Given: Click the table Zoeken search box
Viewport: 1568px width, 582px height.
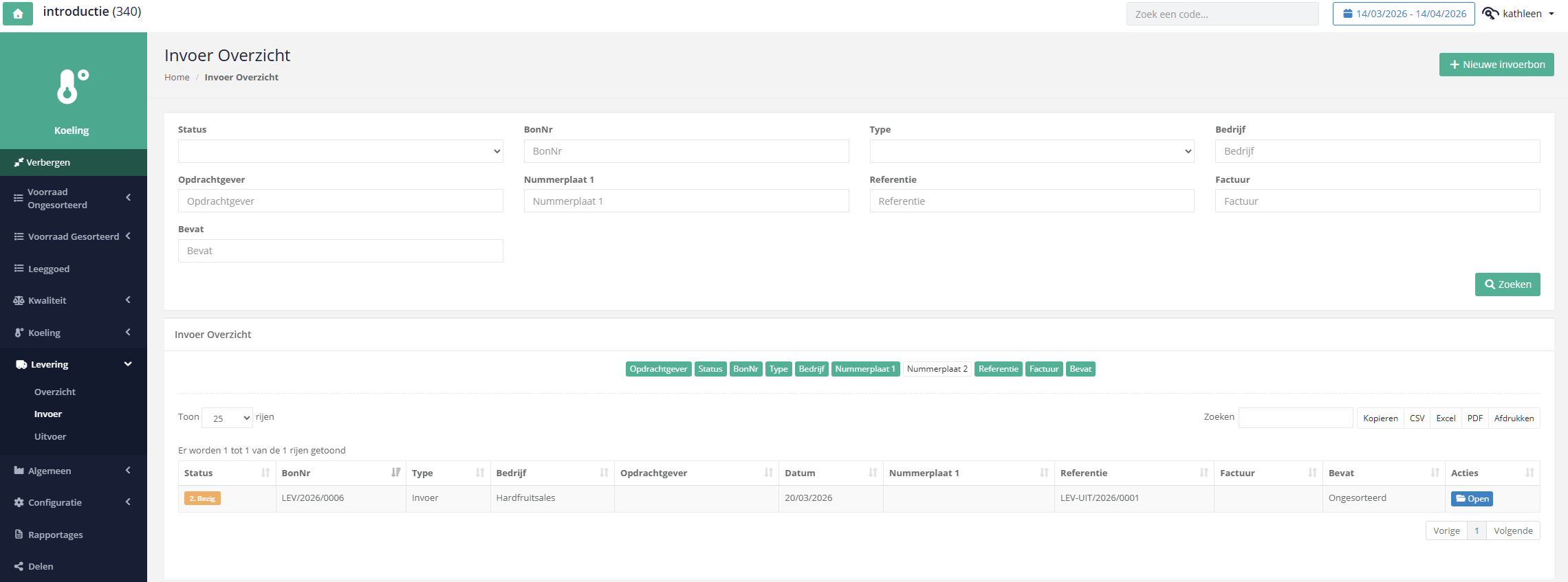Looking at the screenshot, I should click(1296, 418).
